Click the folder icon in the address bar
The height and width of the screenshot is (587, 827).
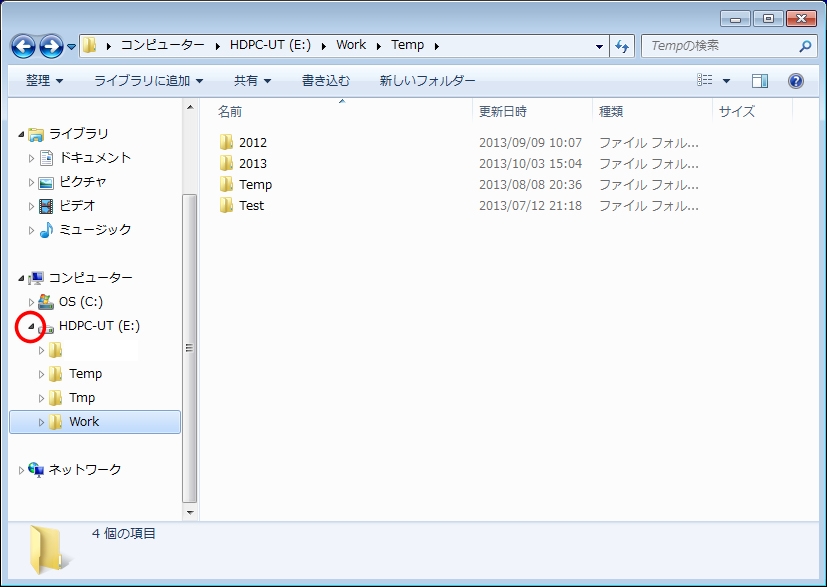click(x=90, y=45)
